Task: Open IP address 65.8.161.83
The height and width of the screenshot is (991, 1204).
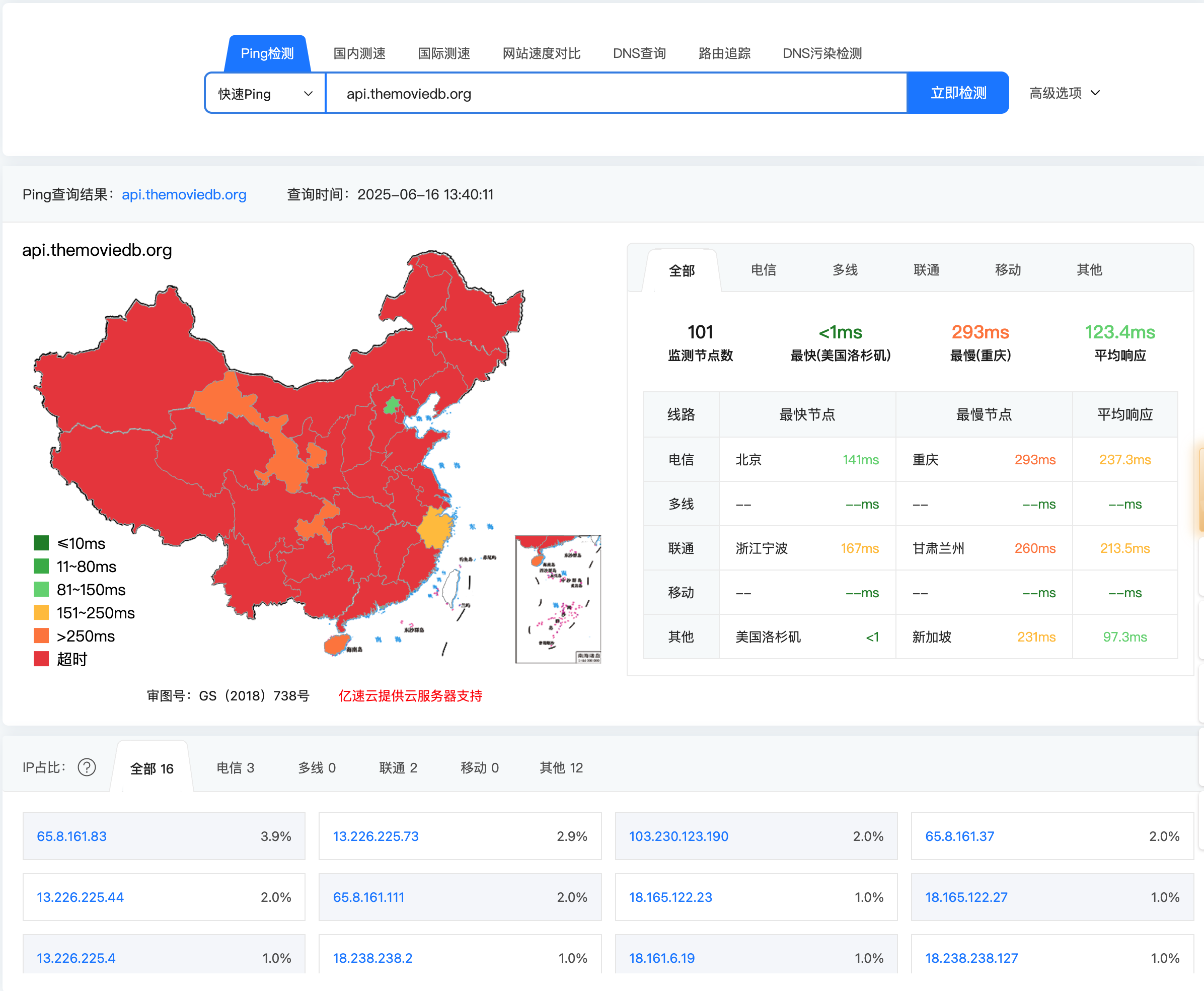Action: click(x=72, y=836)
